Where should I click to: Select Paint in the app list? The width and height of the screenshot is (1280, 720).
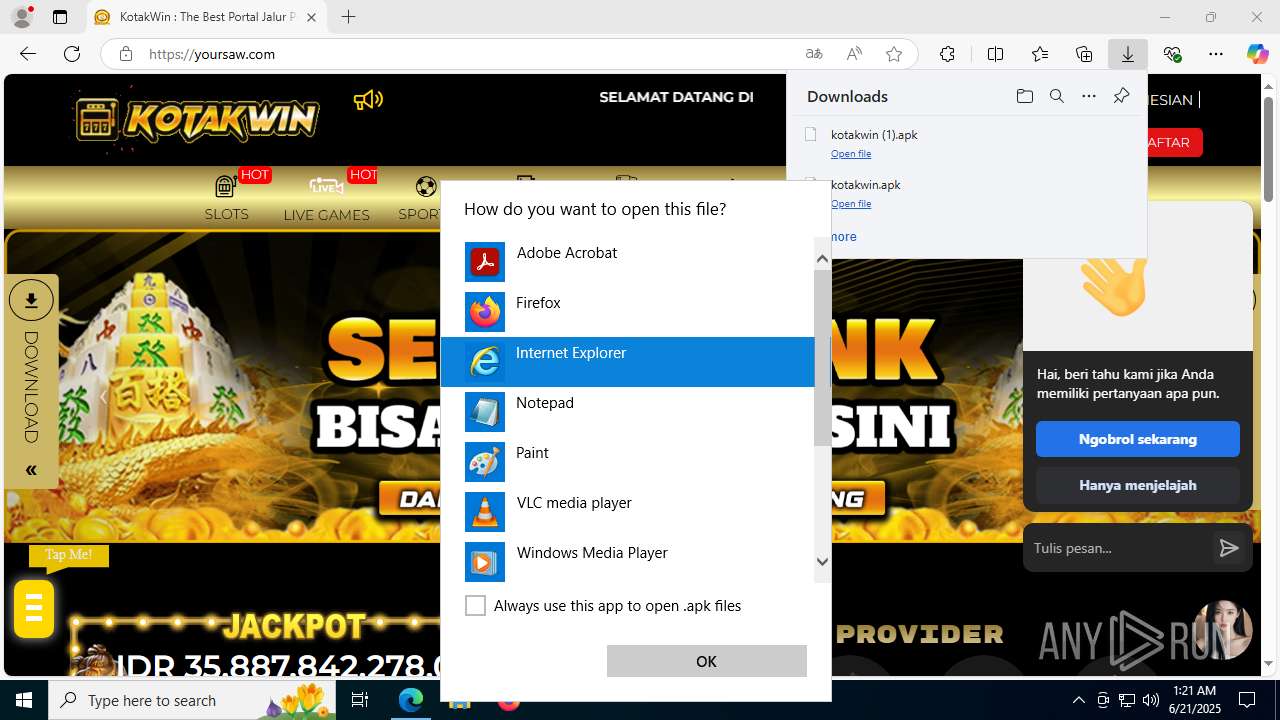[x=628, y=462]
